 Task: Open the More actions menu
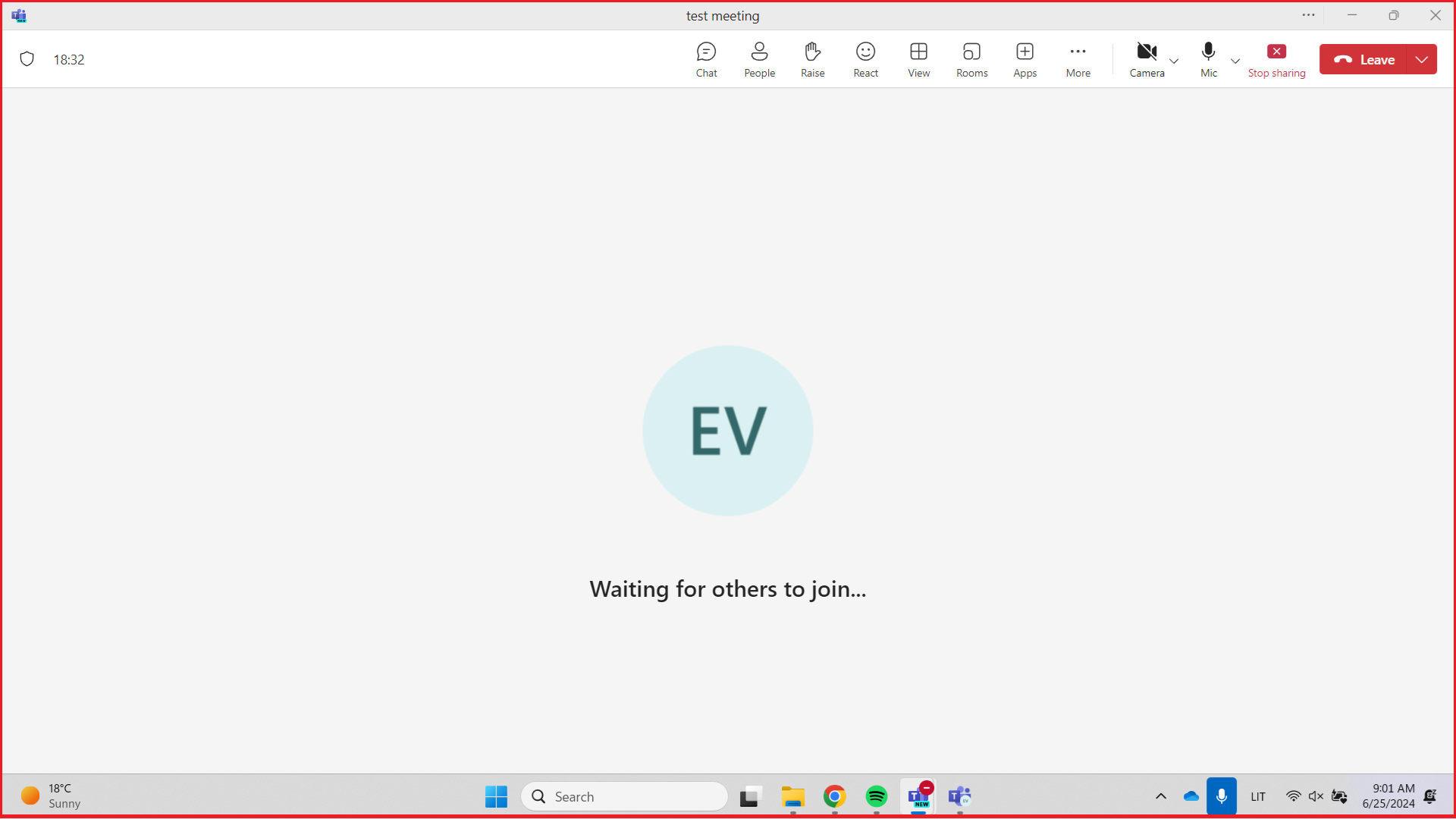pos(1078,59)
